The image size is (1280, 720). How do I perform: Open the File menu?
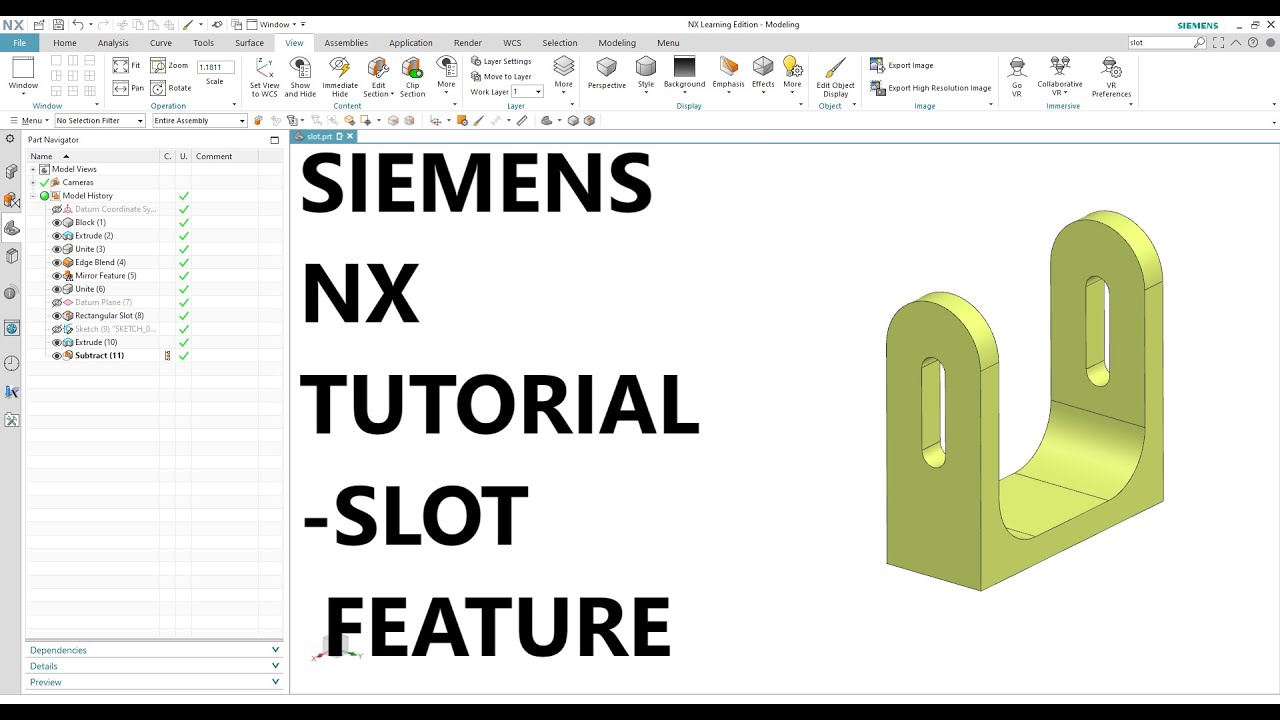(x=20, y=43)
